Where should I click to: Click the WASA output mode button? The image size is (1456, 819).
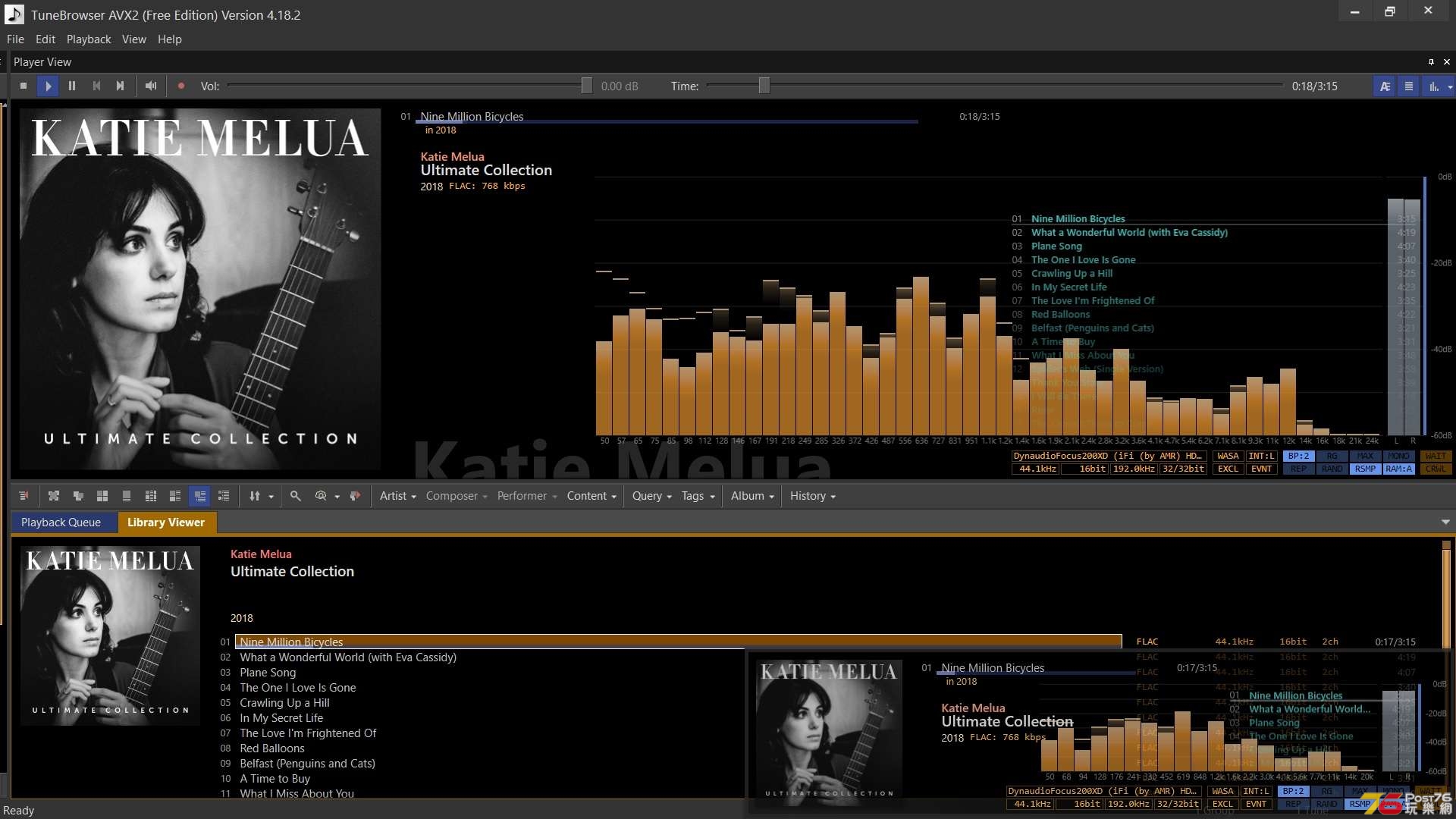[x=1228, y=457]
